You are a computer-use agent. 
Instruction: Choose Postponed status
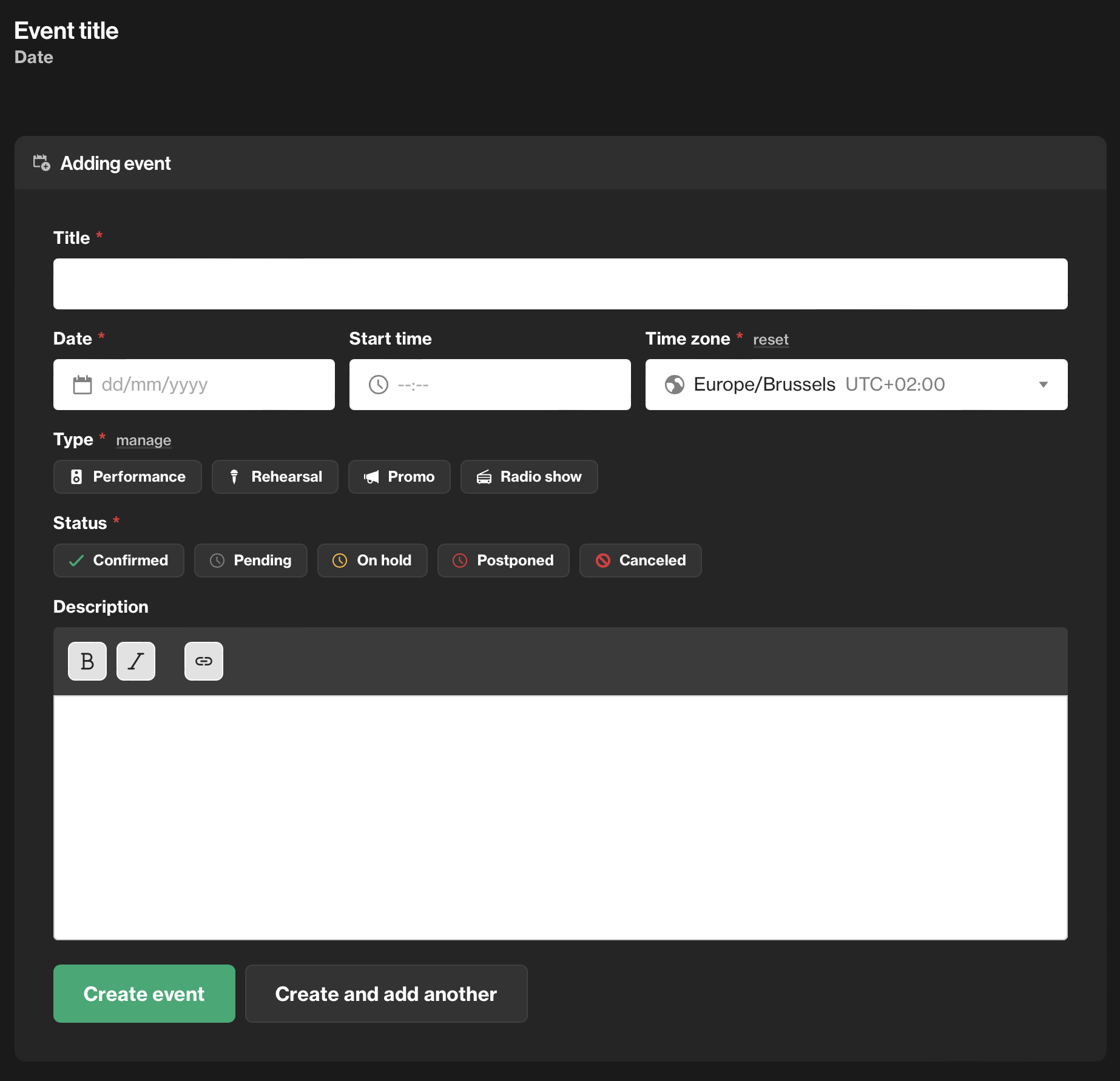tap(504, 561)
